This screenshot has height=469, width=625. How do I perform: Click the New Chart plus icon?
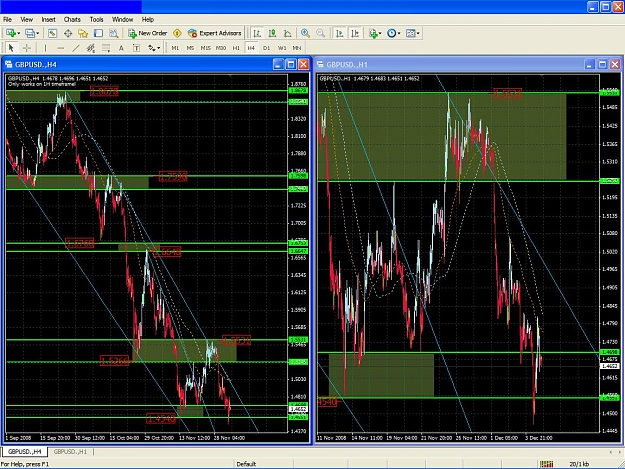coord(11,33)
